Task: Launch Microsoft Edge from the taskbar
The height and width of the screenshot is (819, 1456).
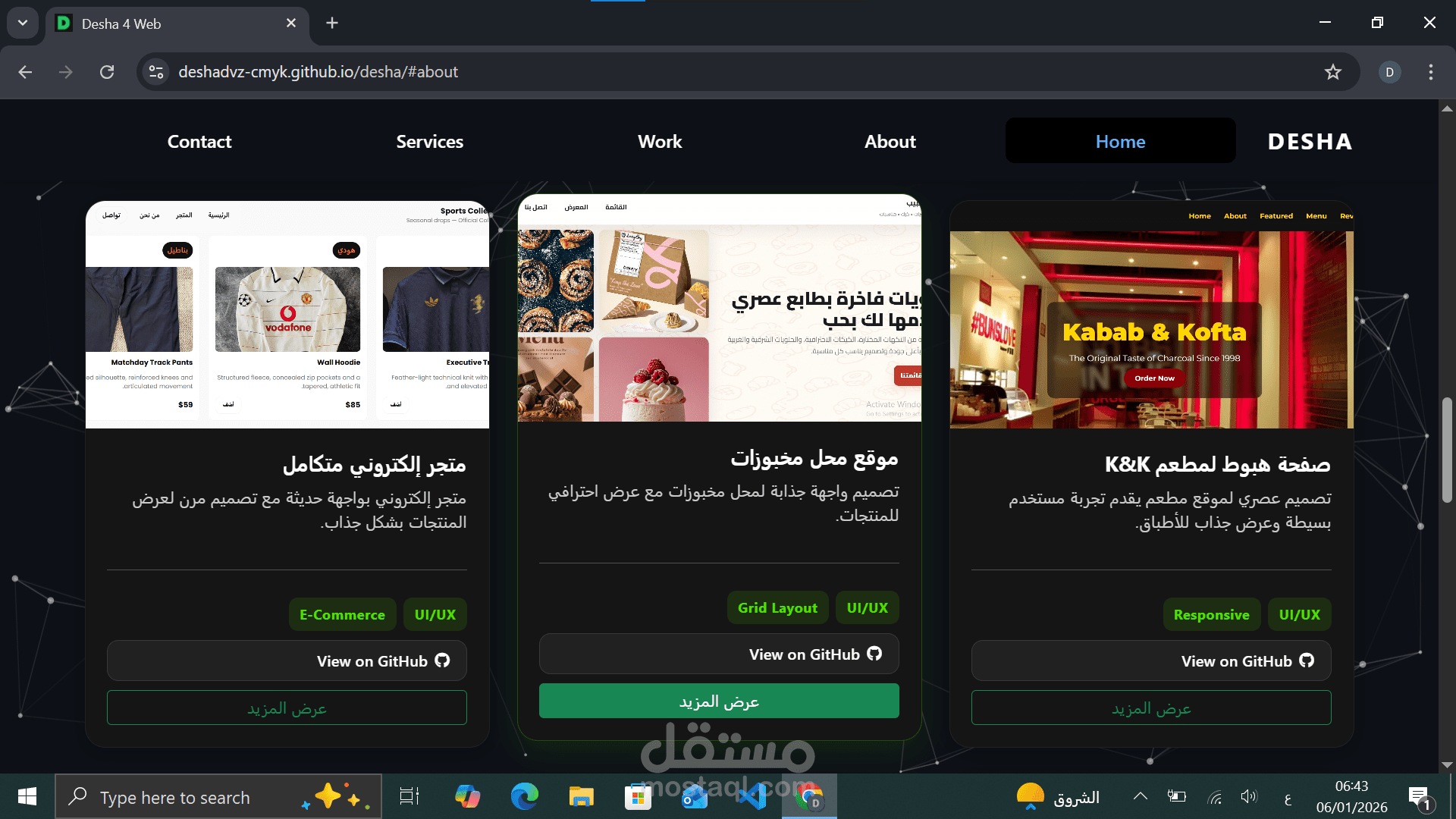Action: pos(524,797)
